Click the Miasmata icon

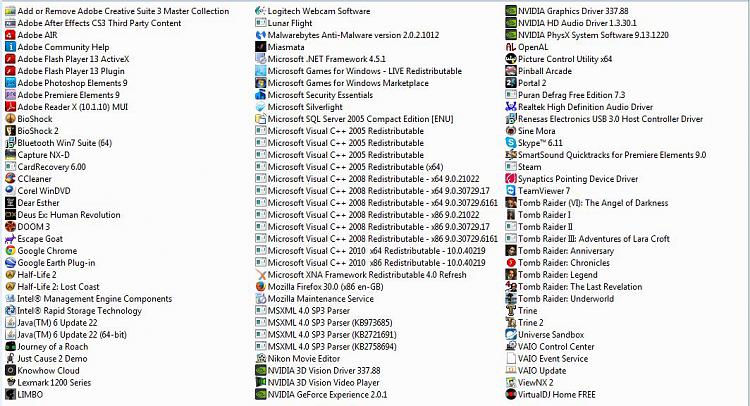pos(260,47)
